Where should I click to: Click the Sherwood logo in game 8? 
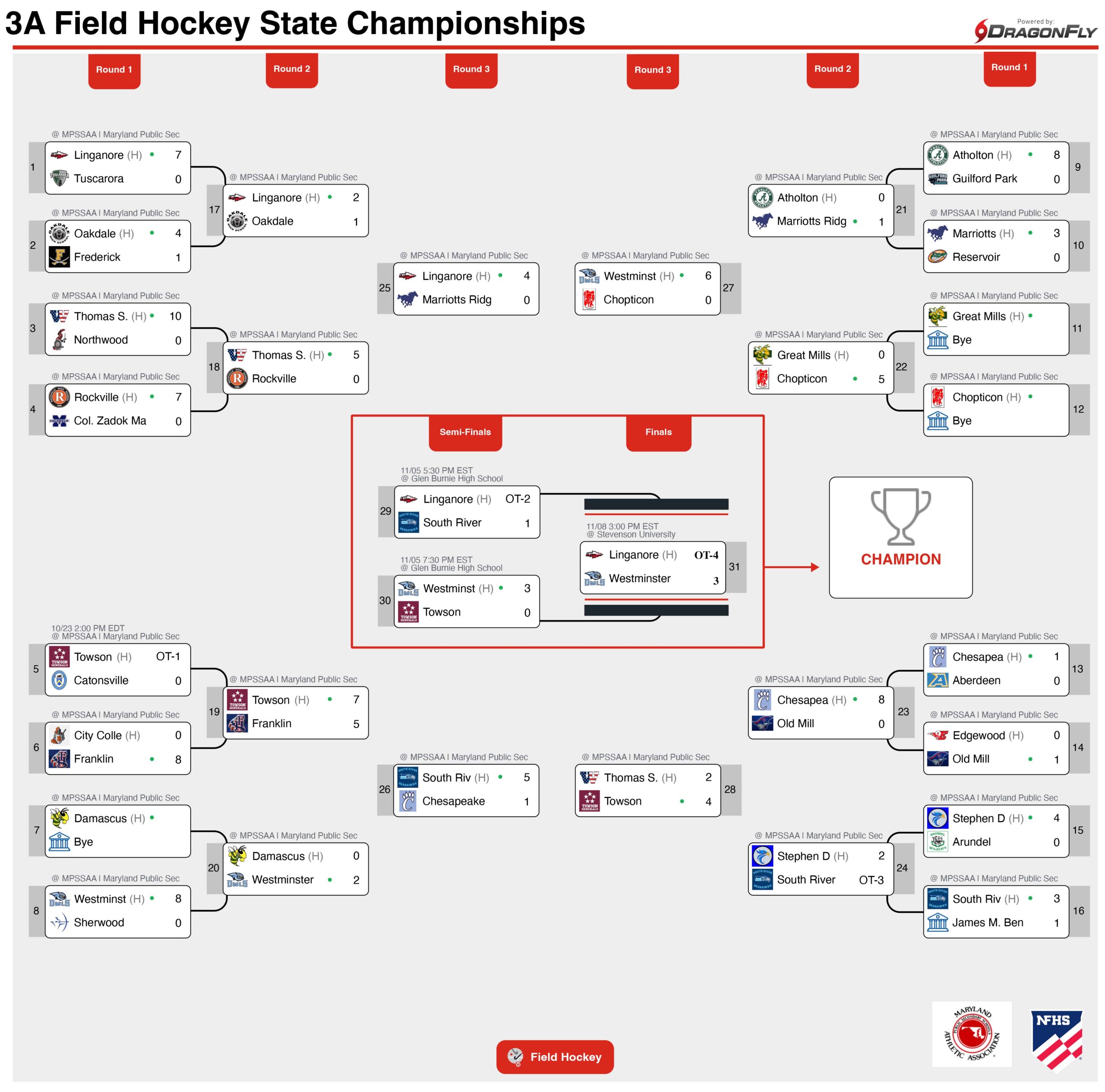tap(60, 922)
